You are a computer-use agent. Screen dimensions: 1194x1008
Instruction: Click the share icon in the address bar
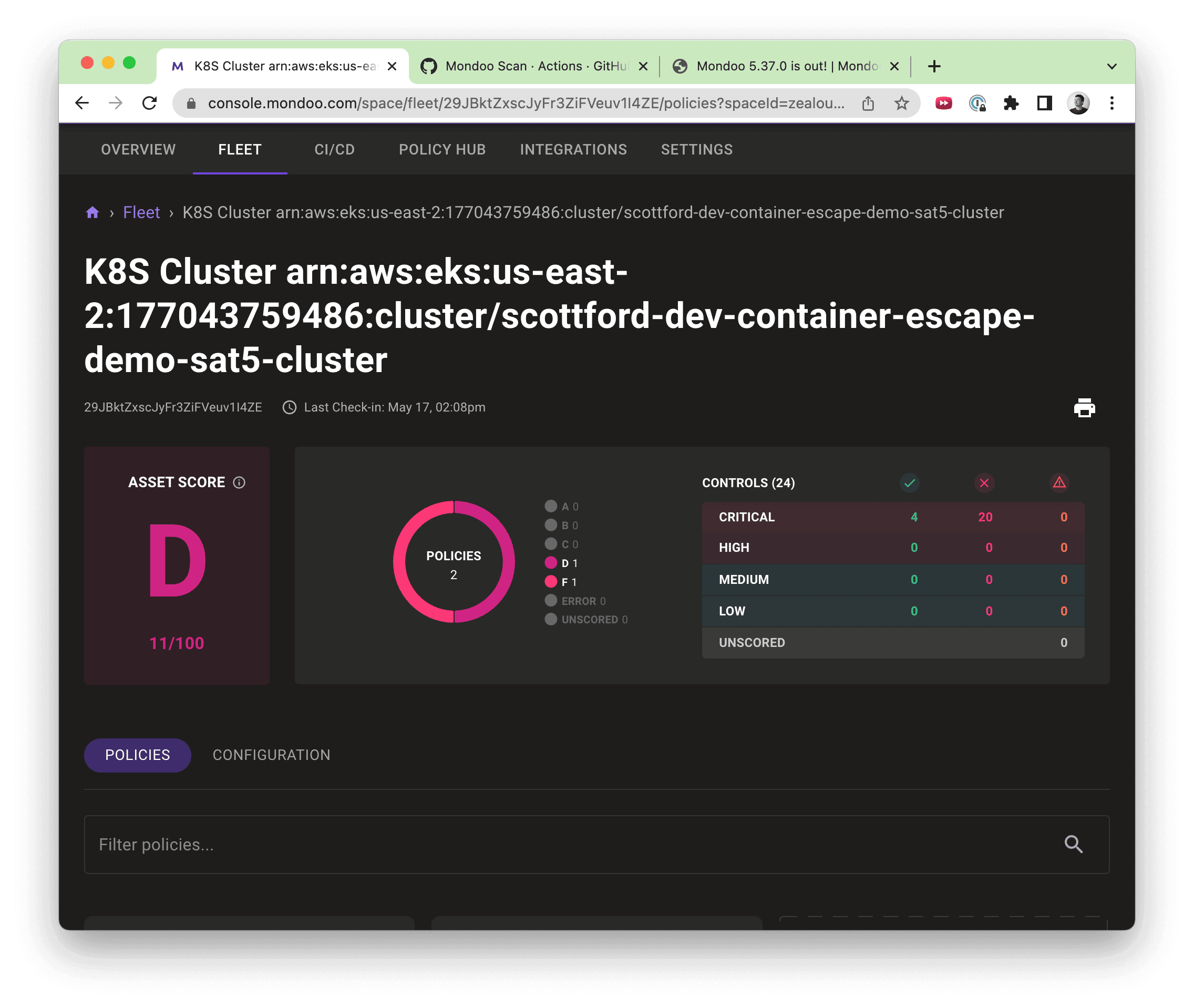(868, 104)
